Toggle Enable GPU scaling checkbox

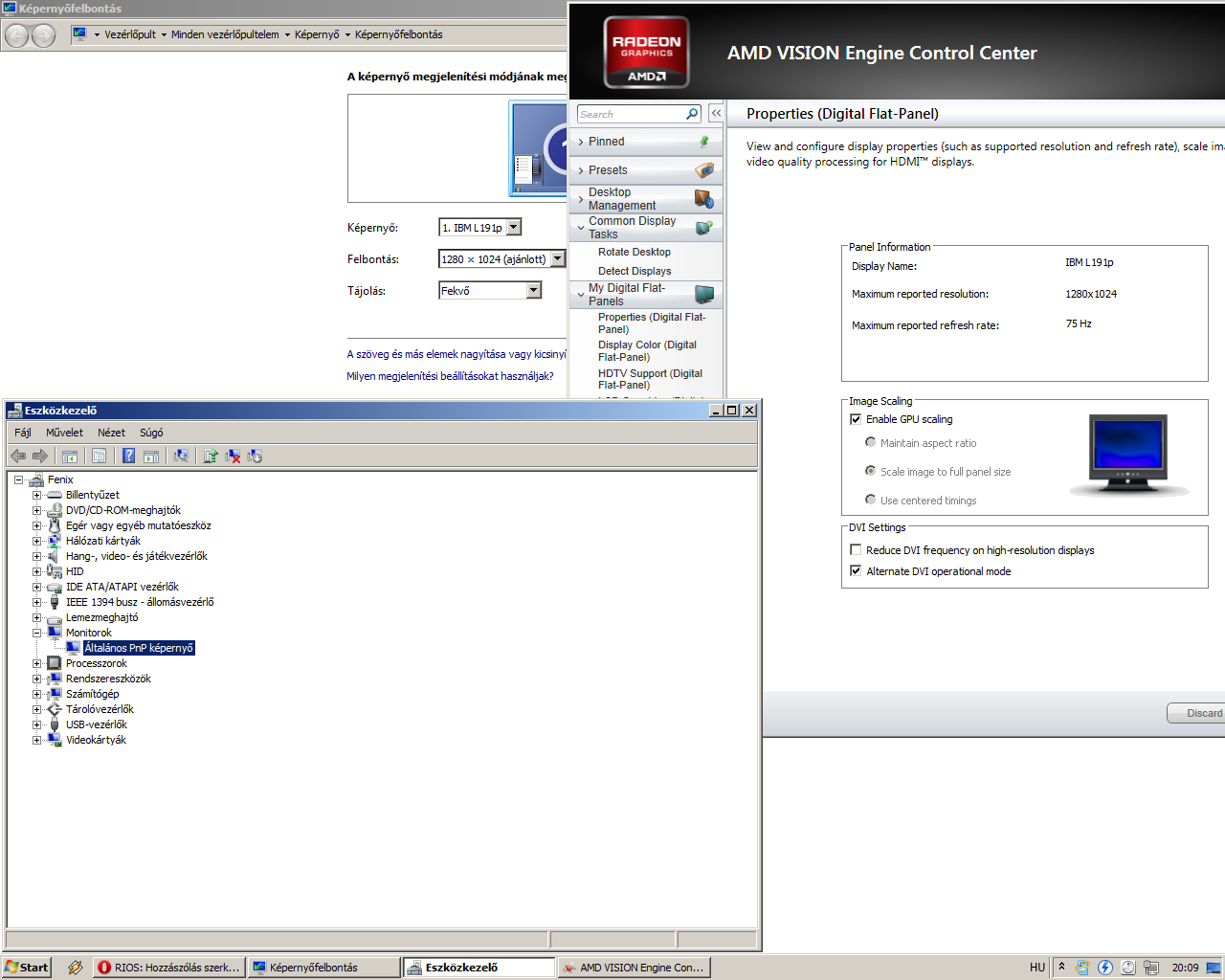point(856,419)
